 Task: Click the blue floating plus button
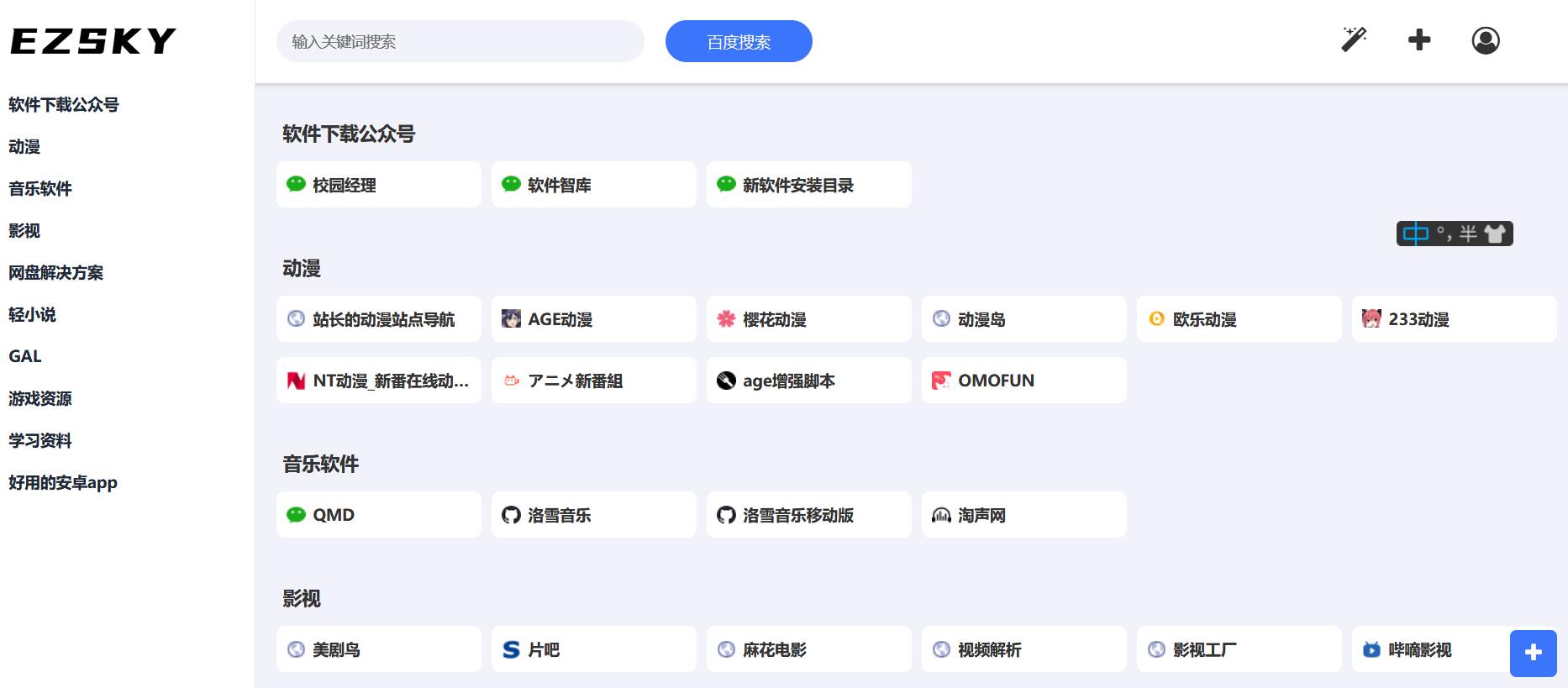(1534, 653)
